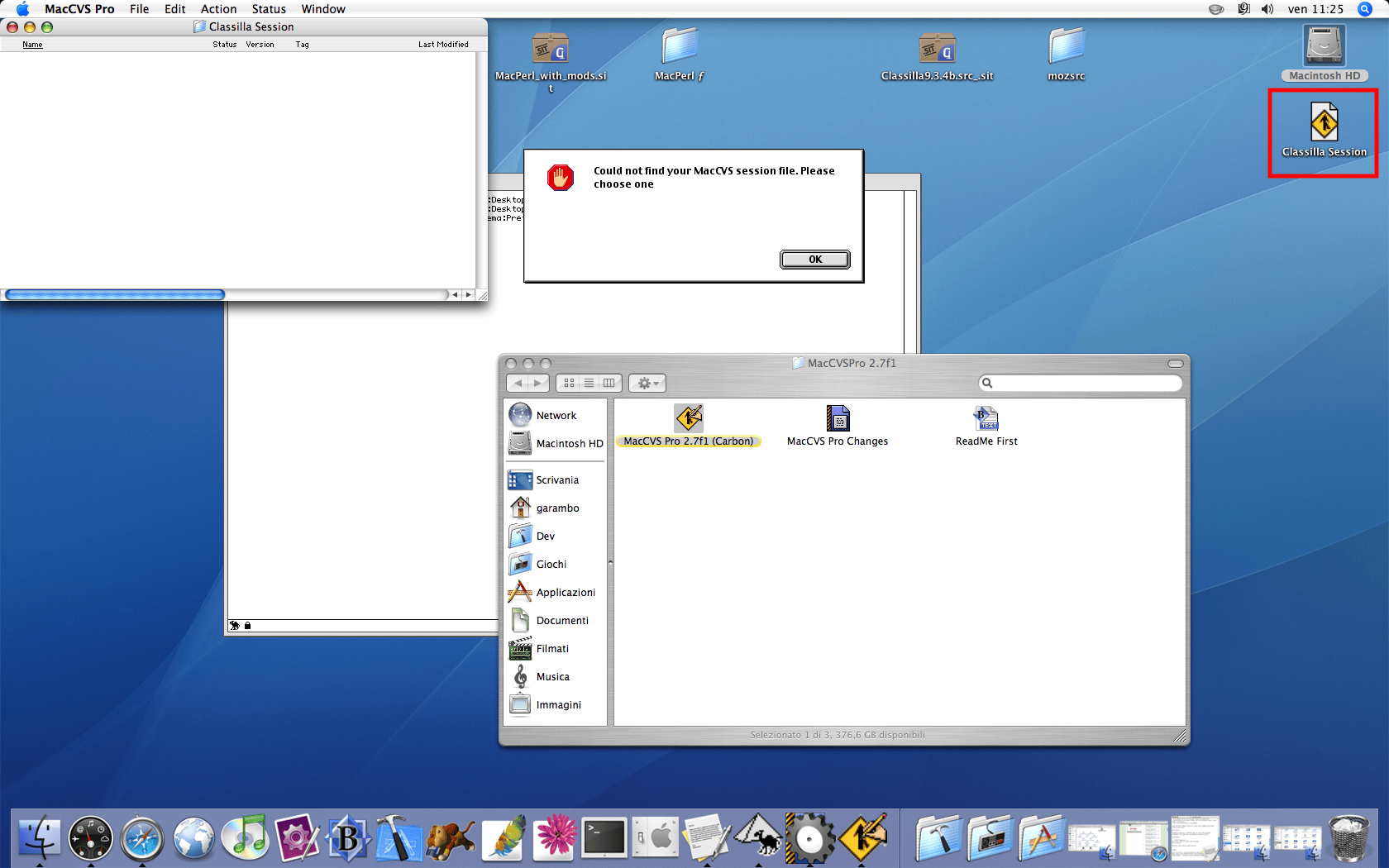Click the Finder search field
This screenshot has height=868, width=1389.
pos(1081,383)
